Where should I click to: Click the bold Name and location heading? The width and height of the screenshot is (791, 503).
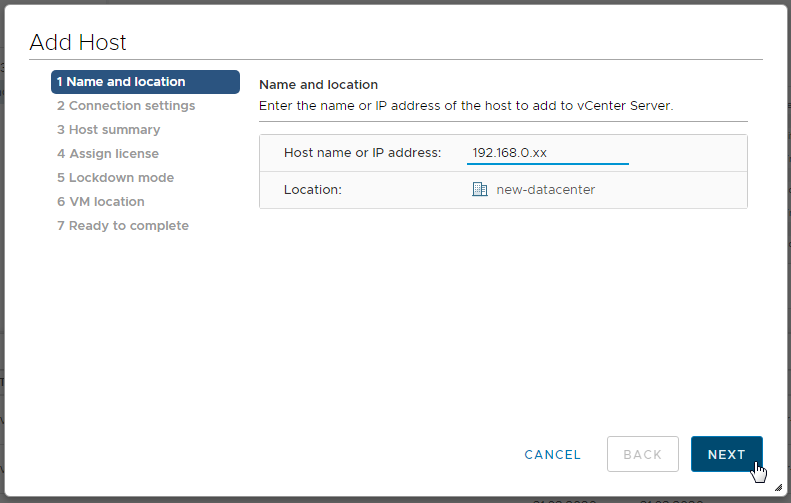318,85
